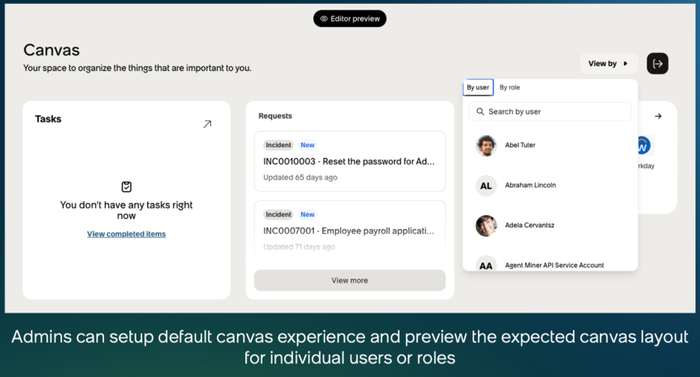Open the Workday app icon
This screenshot has height=377, width=700.
[x=644, y=146]
